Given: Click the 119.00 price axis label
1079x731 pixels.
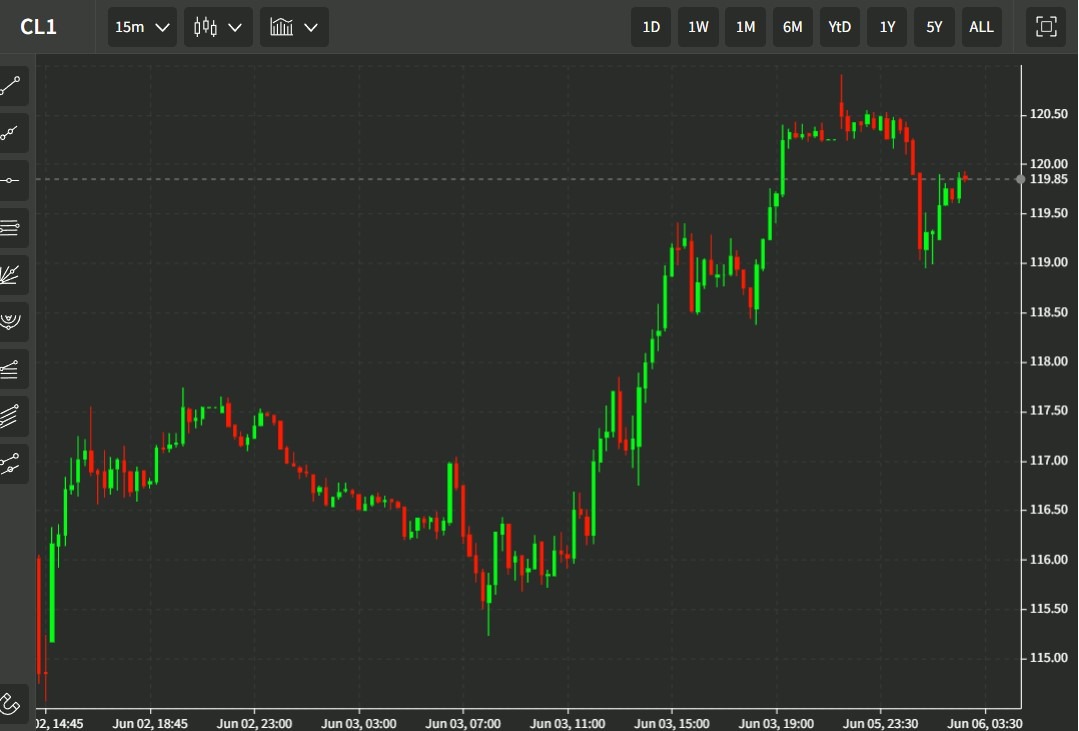Looking at the screenshot, I should pyautogui.click(x=1048, y=262).
